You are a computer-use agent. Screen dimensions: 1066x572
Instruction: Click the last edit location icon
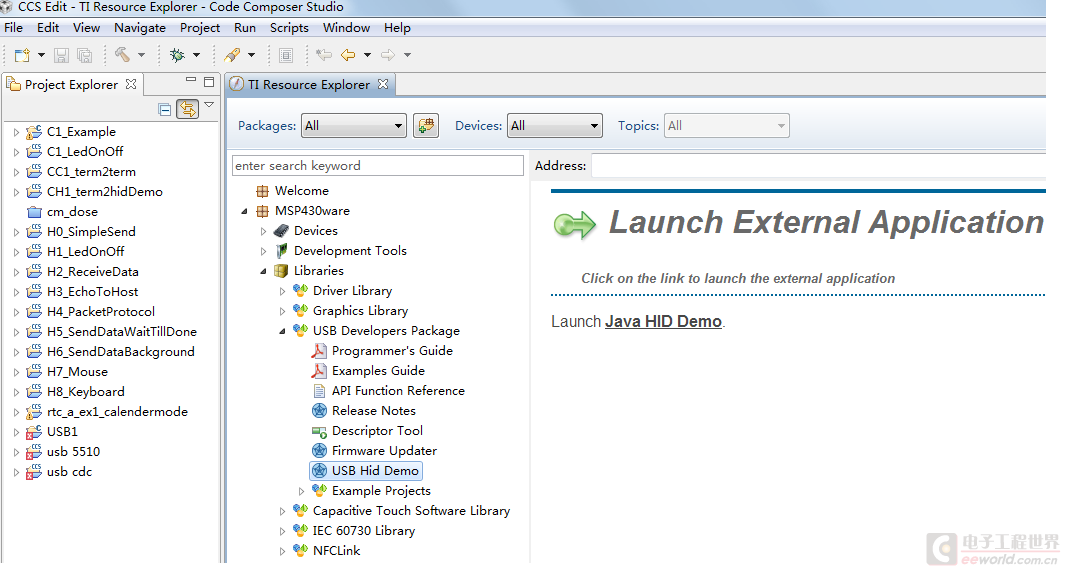[324, 55]
